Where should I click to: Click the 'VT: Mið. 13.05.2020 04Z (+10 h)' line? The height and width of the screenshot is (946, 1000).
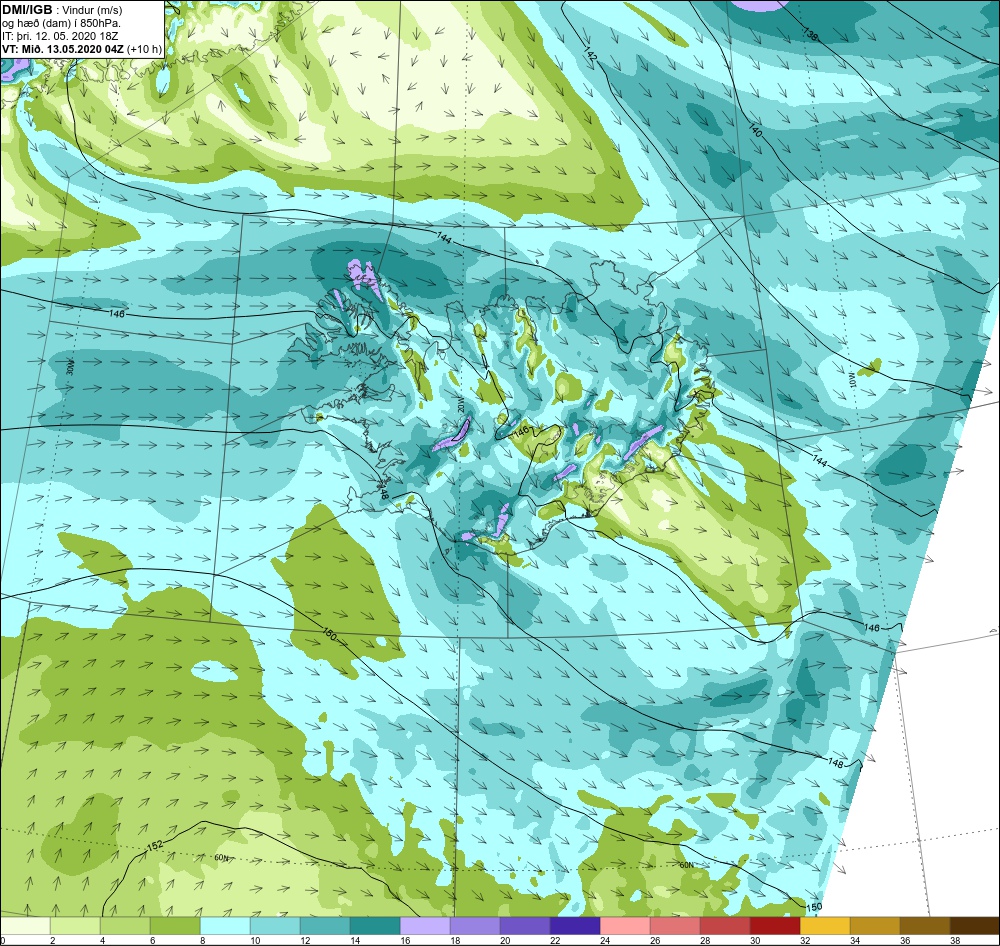pyautogui.click(x=82, y=49)
